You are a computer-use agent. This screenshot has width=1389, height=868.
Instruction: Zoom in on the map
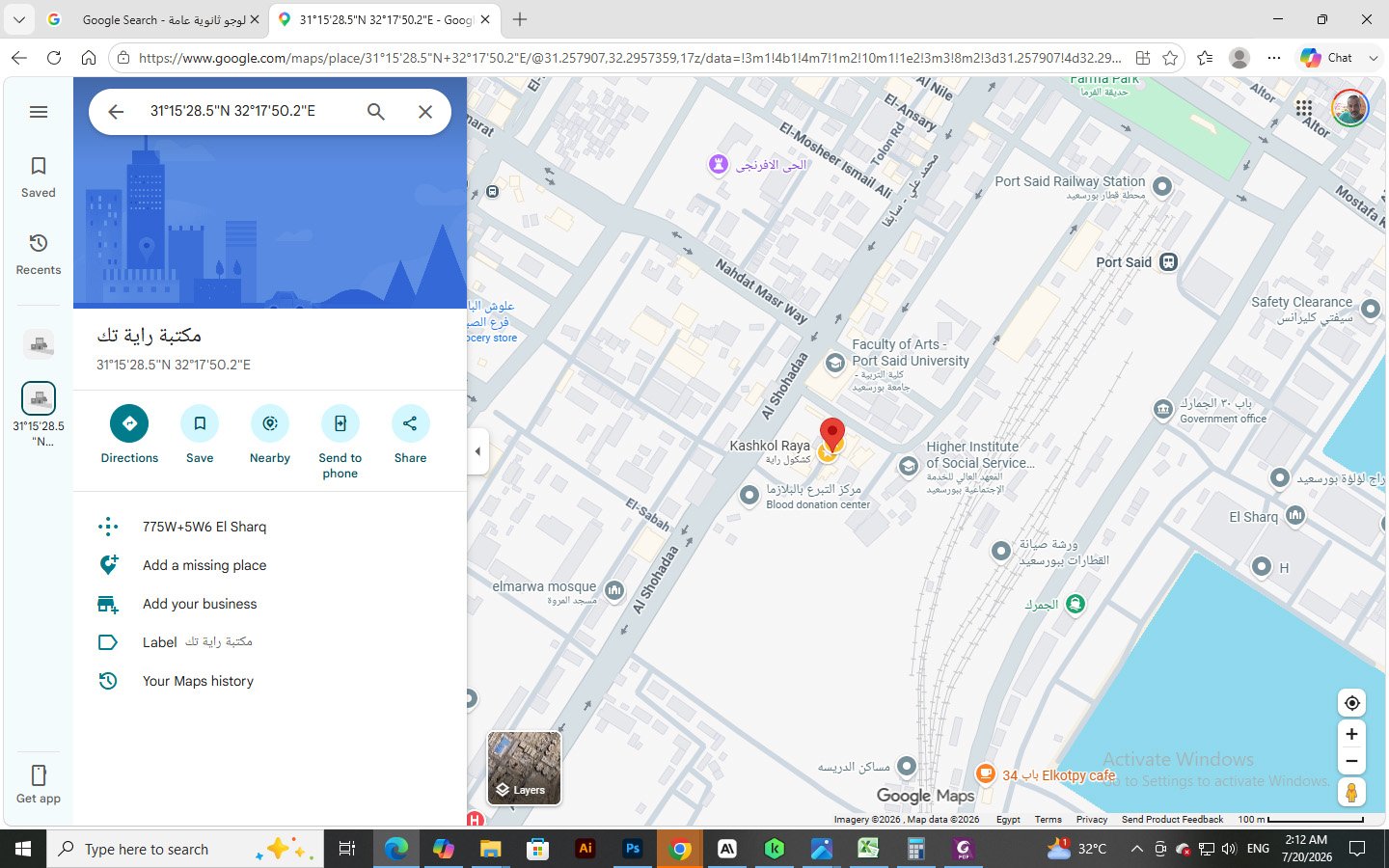click(1352, 734)
